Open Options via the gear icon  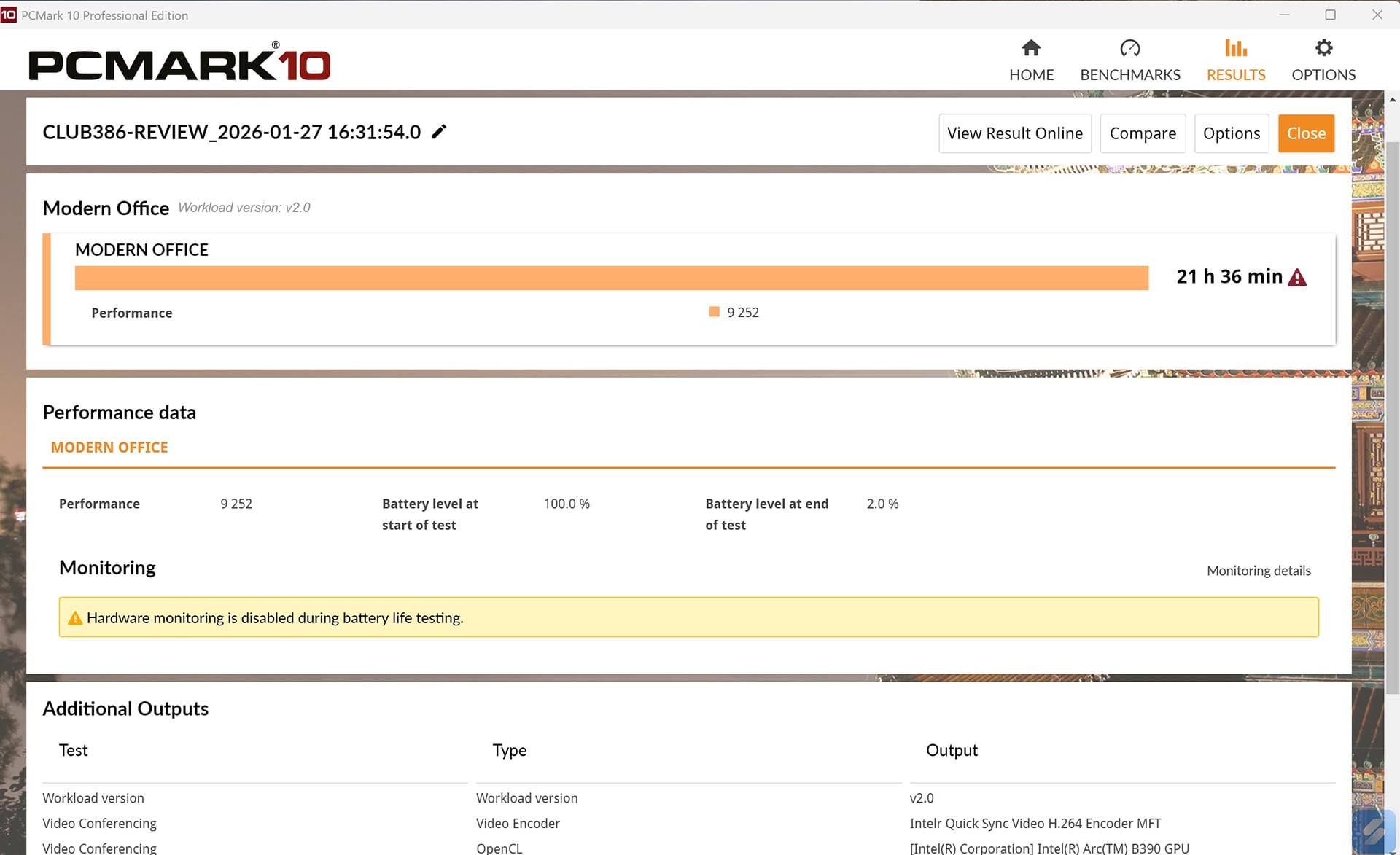point(1323,48)
